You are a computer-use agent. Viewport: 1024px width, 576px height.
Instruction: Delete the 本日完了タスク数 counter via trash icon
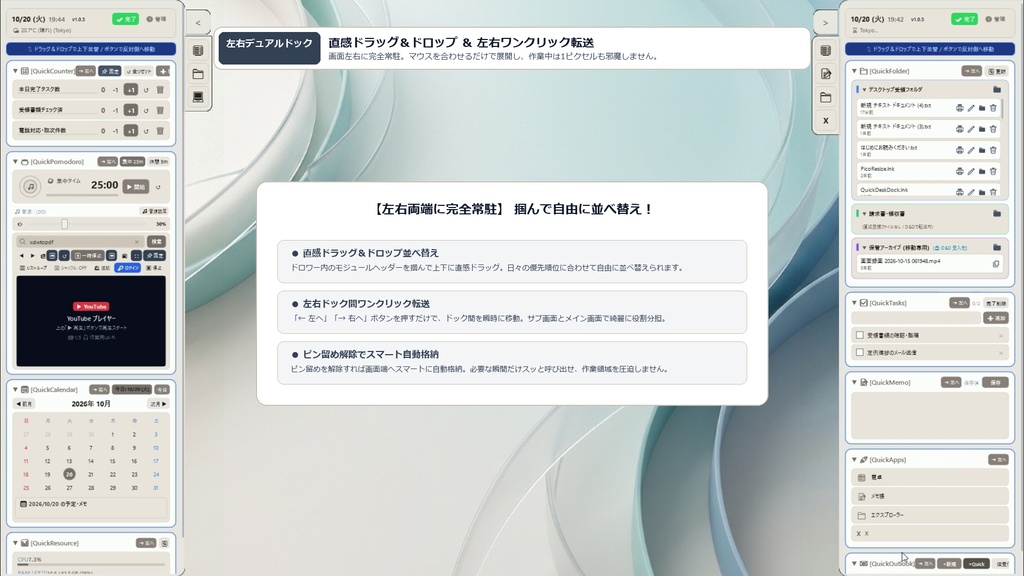(x=160, y=89)
